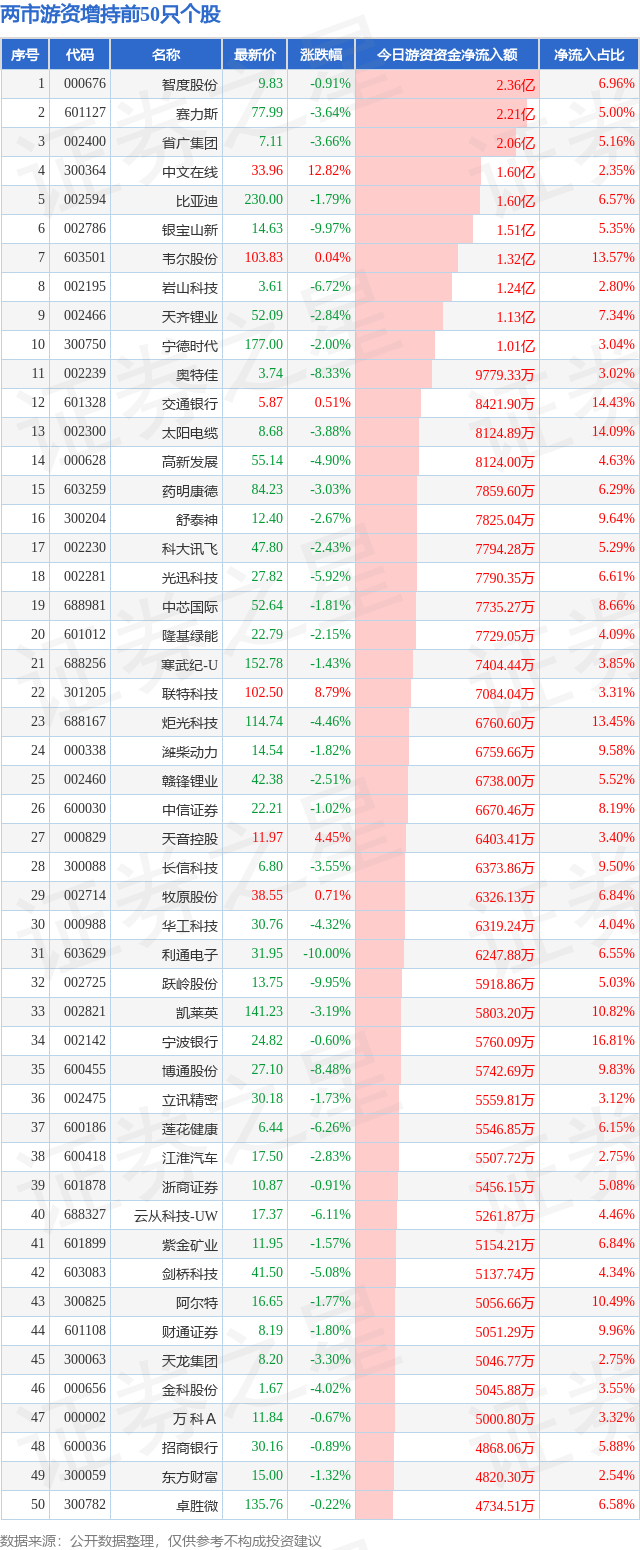Viewport: 640px width, 1550px height.
Task: Select stock name 卓胜微
Action: coord(197,1505)
